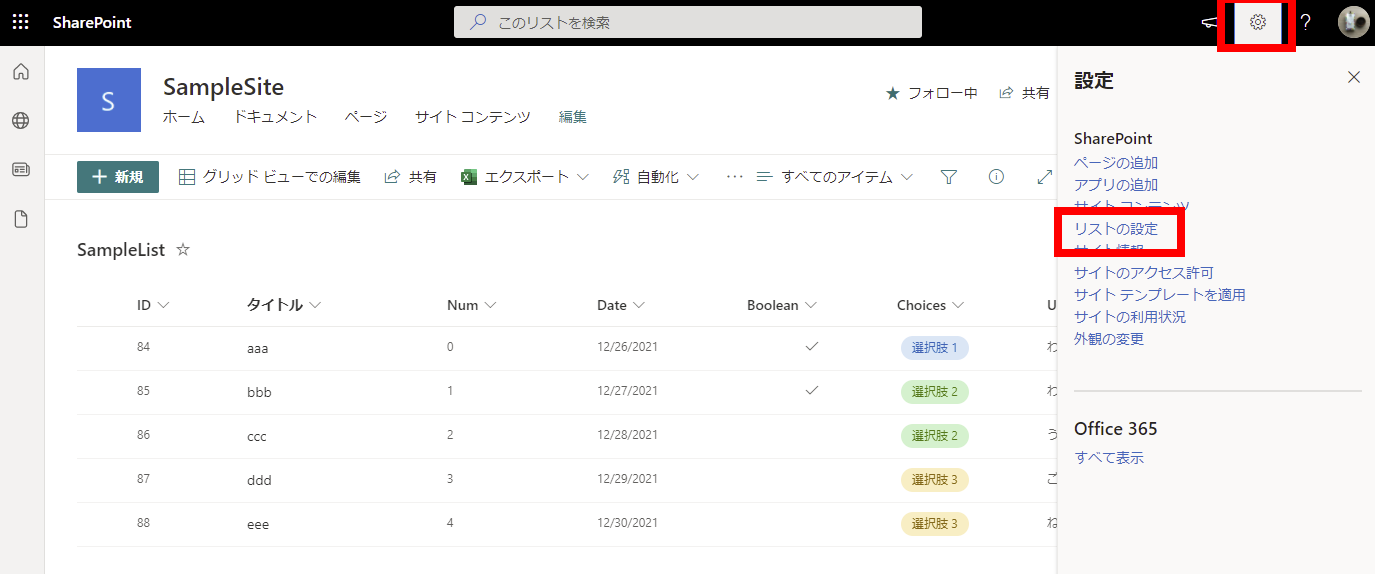Image resolution: width=1375 pixels, height=574 pixels.
Task: Click the 新規 button
Action: coord(118,177)
